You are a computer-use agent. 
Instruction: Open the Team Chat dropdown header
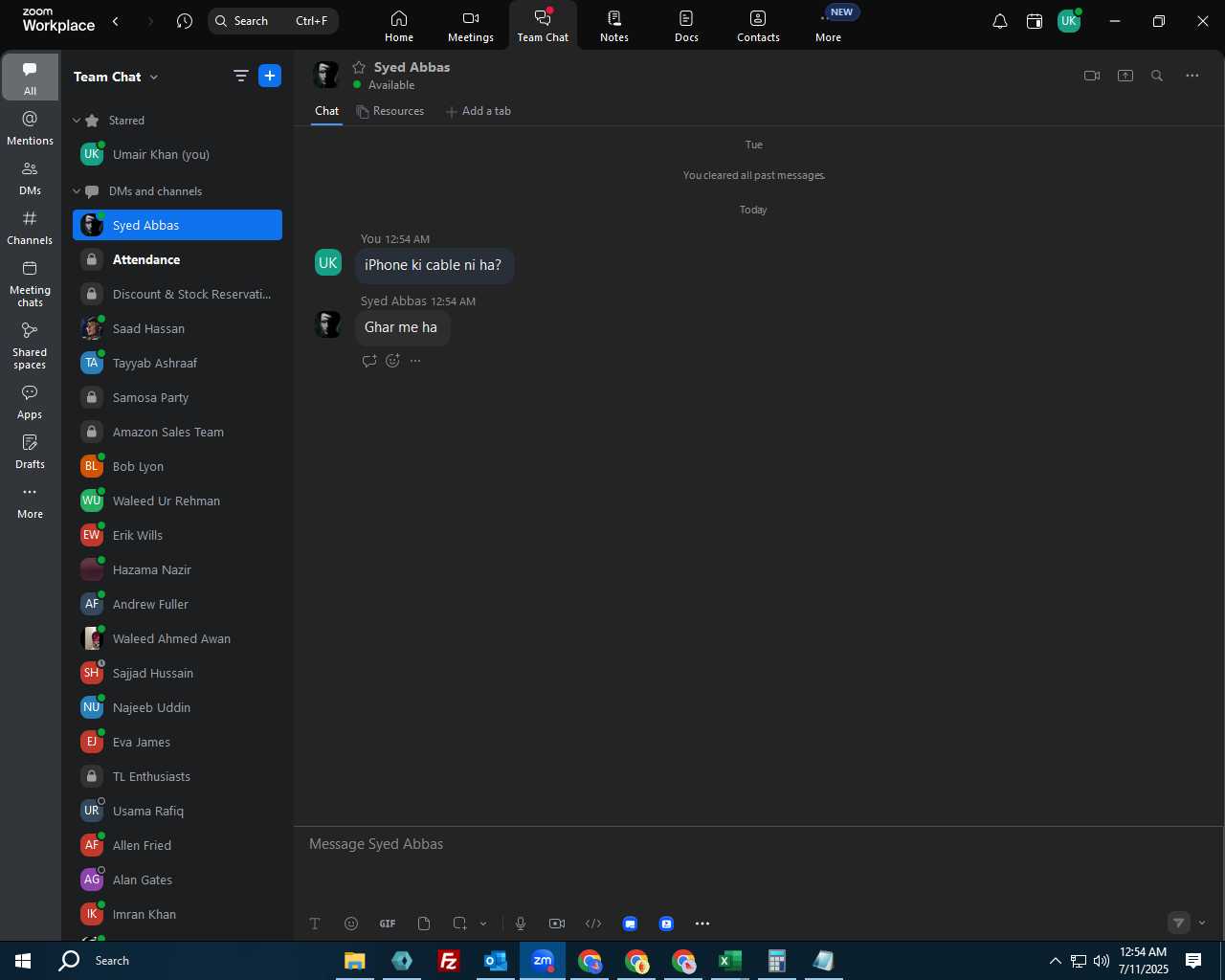(x=116, y=77)
